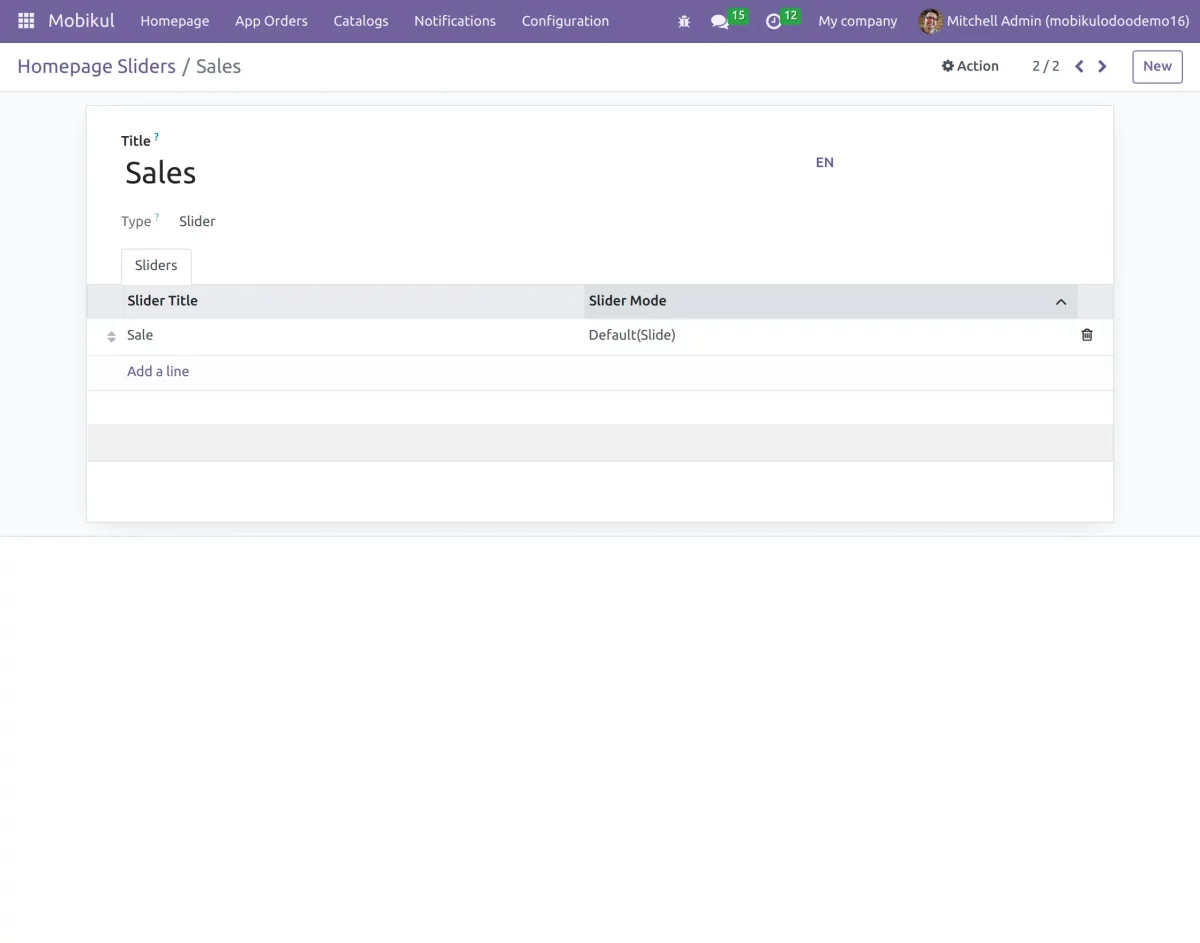The height and width of the screenshot is (943, 1200).
Task: Click the bug report icon
Action: tap(683, 20)
